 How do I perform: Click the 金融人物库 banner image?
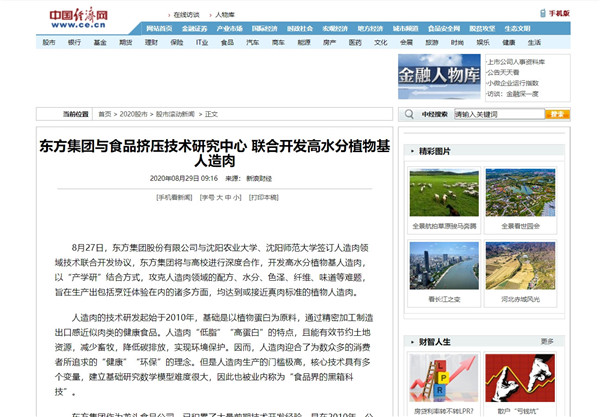point(439,77)
